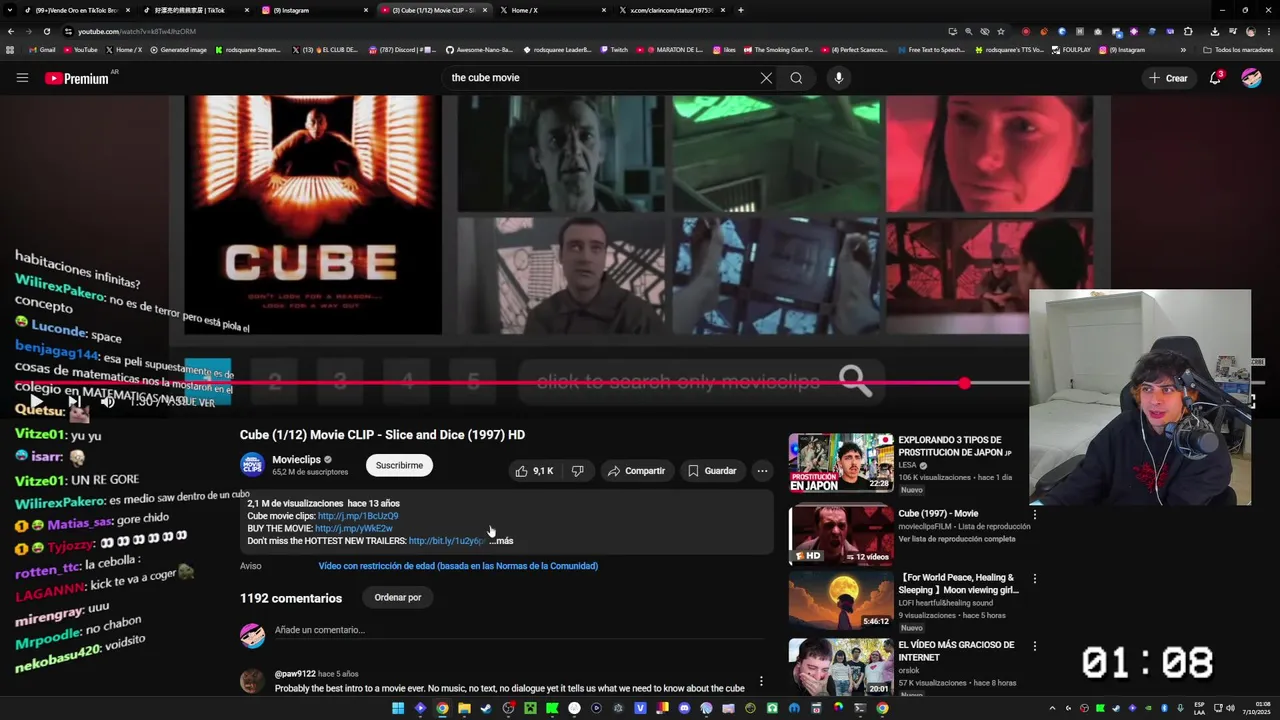This screenshot has height=720, width=1280.
Task: Switch to the x.com/clarincom status tab
Action: tap(672, 10)
